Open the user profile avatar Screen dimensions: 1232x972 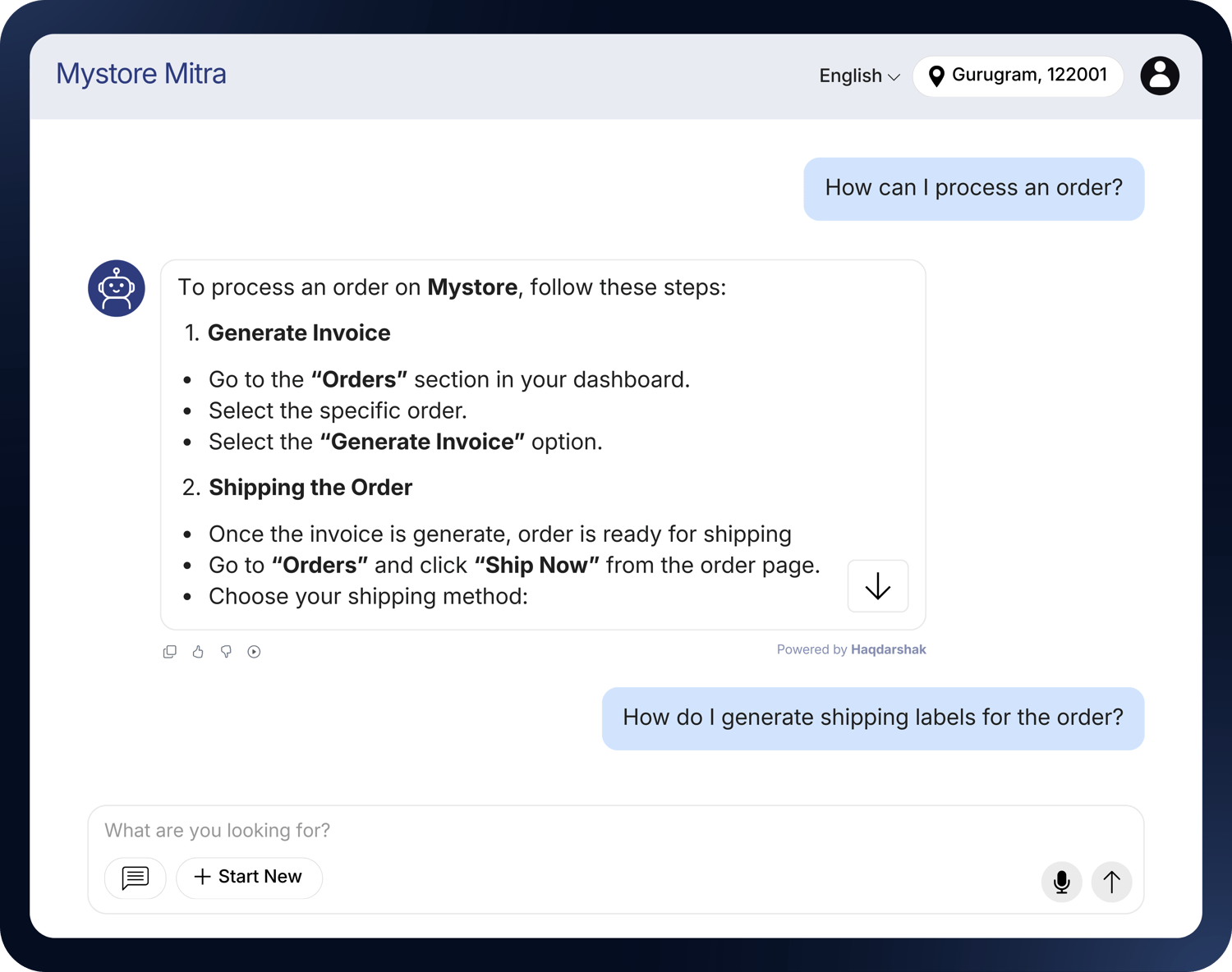click(x=1159, y=76)
